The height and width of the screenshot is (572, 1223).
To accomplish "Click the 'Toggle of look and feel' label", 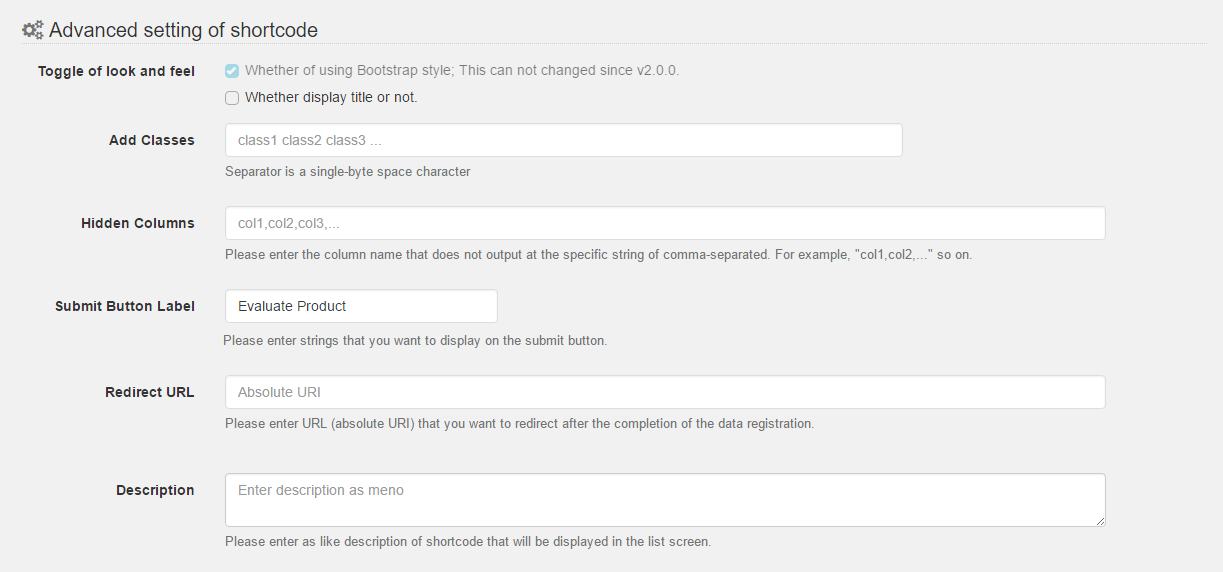I will [x=116, y=71].
